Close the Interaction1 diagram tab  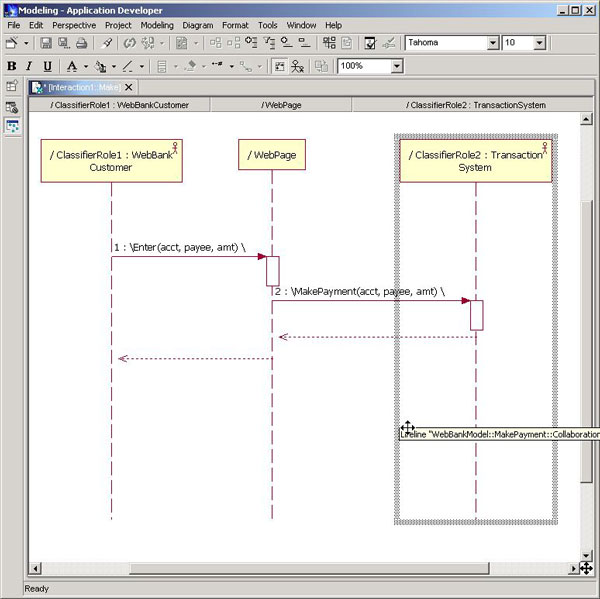pyautogui.click(x=129, y=88)
